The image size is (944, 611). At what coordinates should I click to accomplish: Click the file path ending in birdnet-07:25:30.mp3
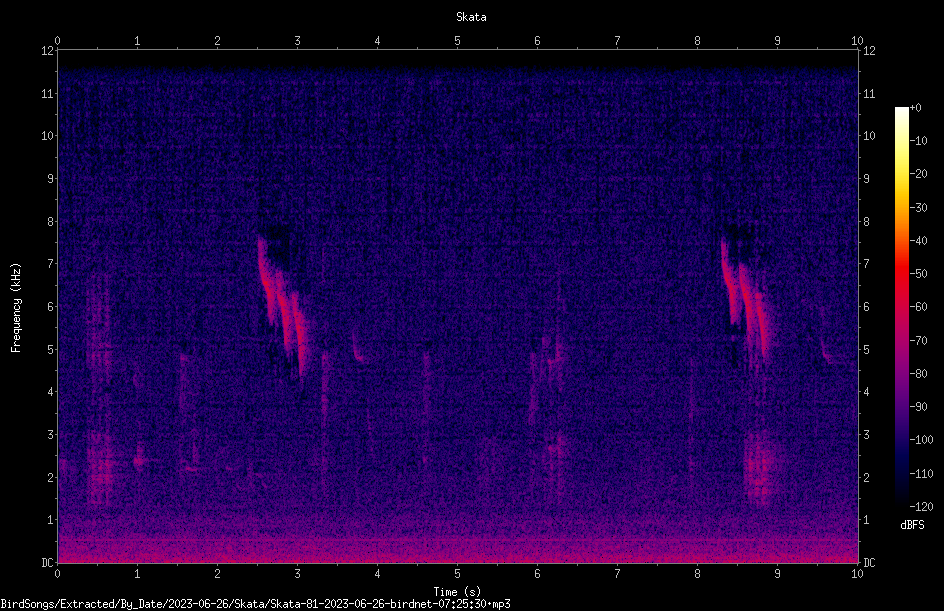pos(255,604)
